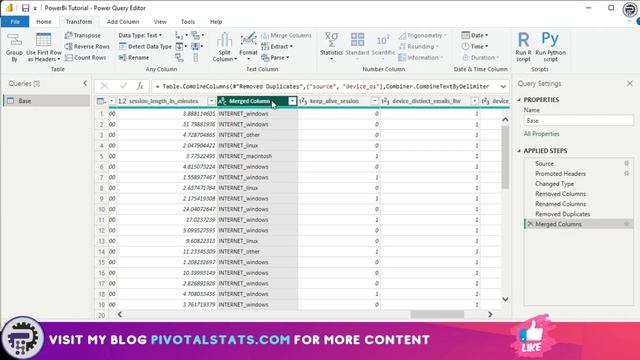Click cell INTERNET_other in row 3
This screenshot has height=360, width=640.
[x=257, y=135]
